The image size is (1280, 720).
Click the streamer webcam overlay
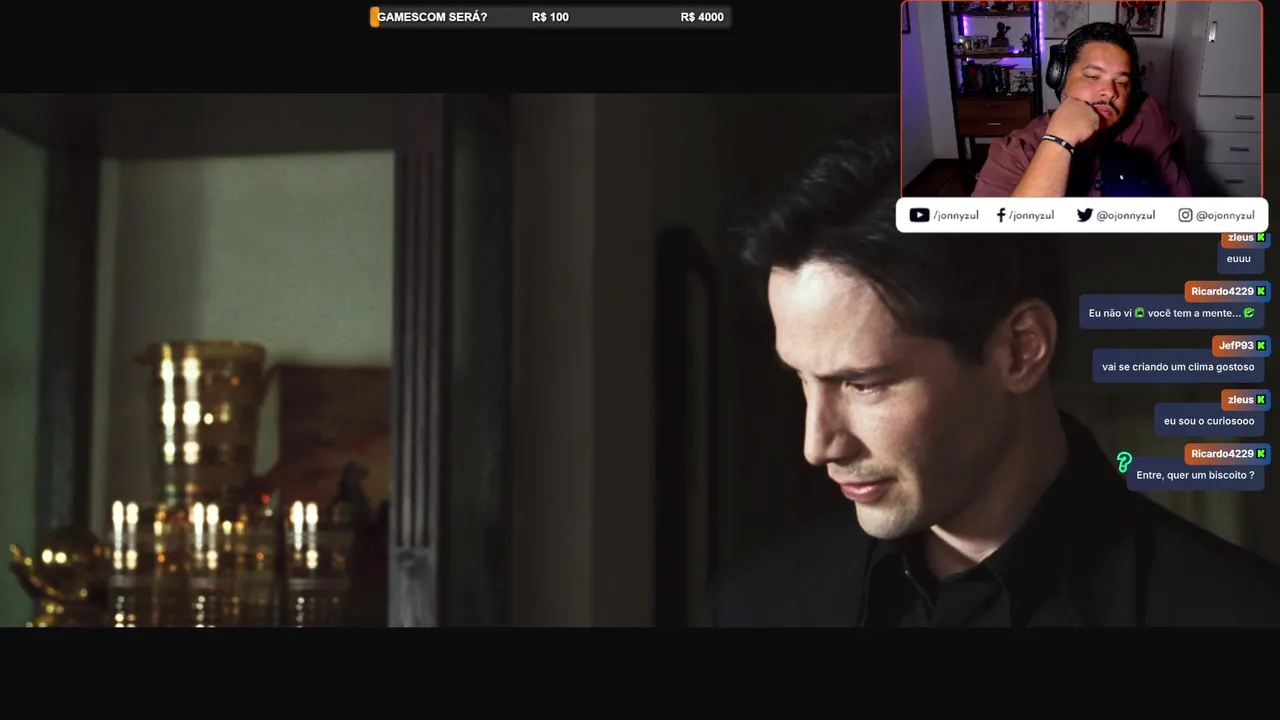tap(1082, 99)
